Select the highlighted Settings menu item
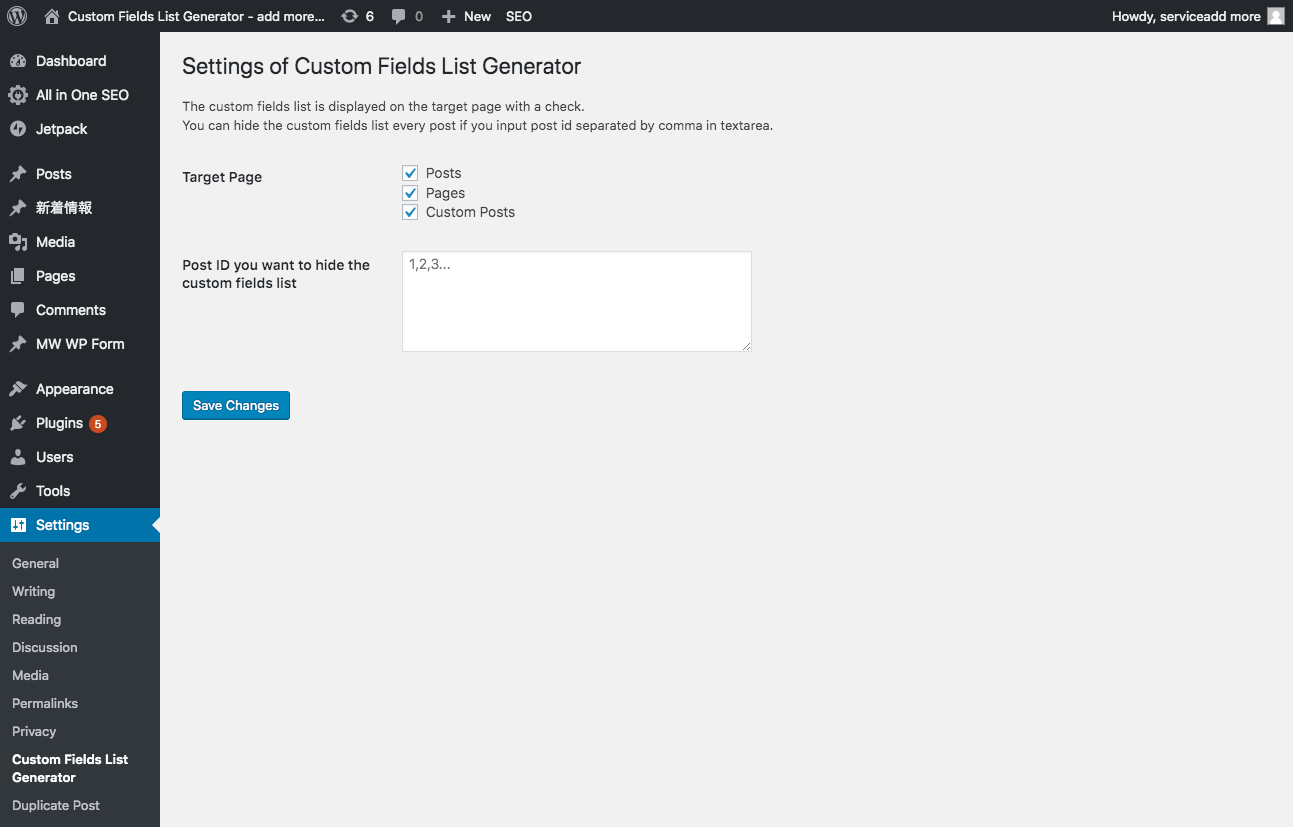Viewport: 1293px width, 827px height. (80, 525)
